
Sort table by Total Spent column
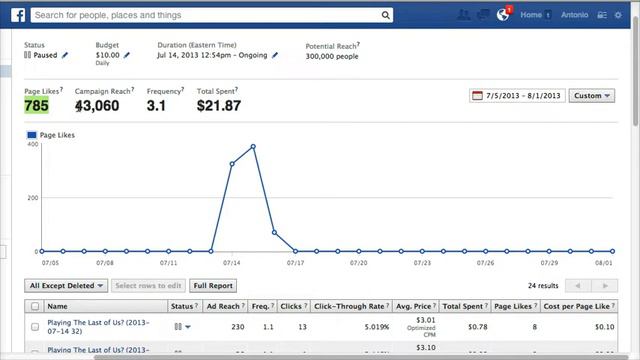(465, 306)
